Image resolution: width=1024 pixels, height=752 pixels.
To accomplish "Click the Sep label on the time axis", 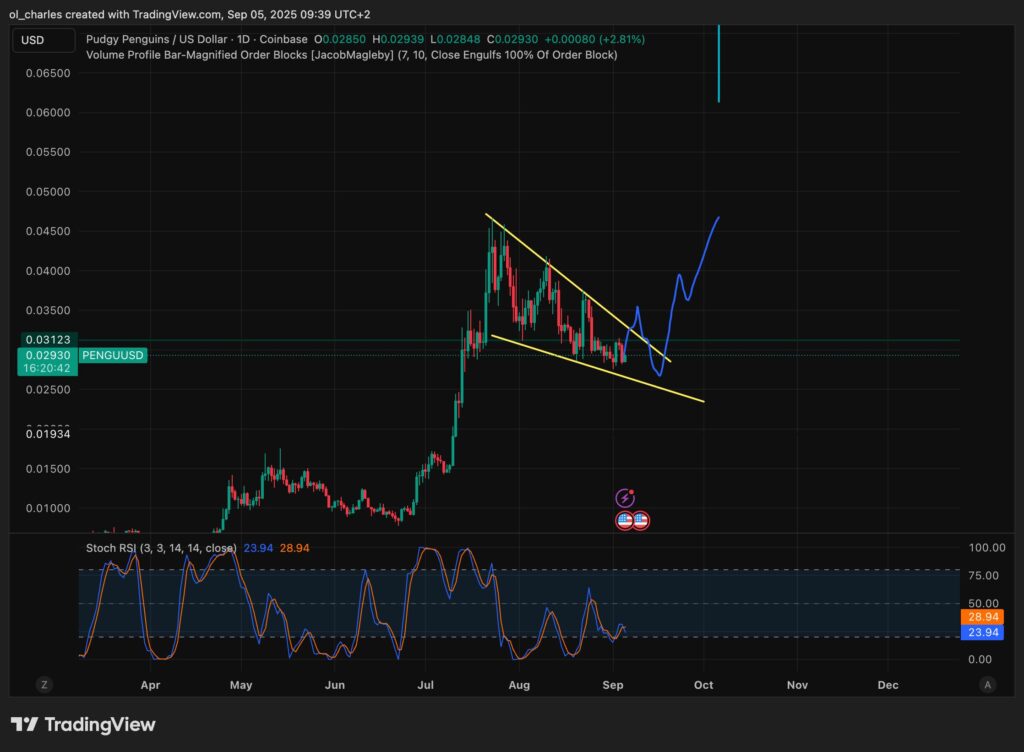I will pos(613,685).
